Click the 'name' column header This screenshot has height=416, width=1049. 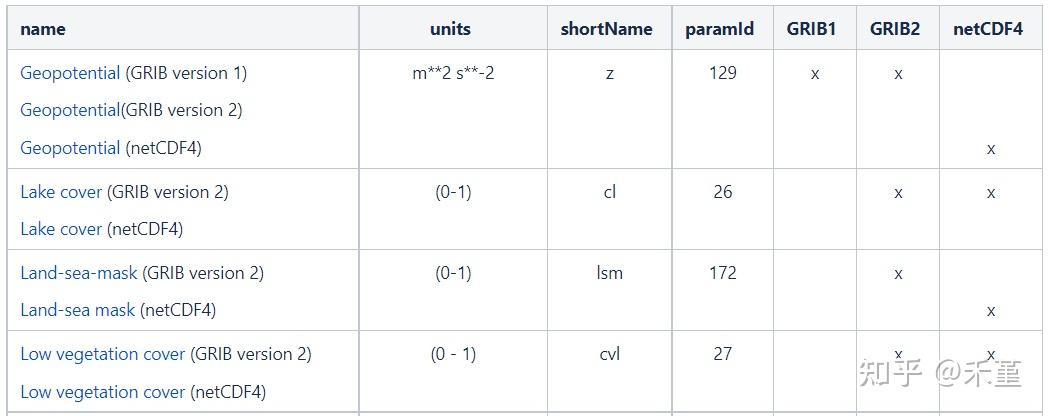coord(43,29)
